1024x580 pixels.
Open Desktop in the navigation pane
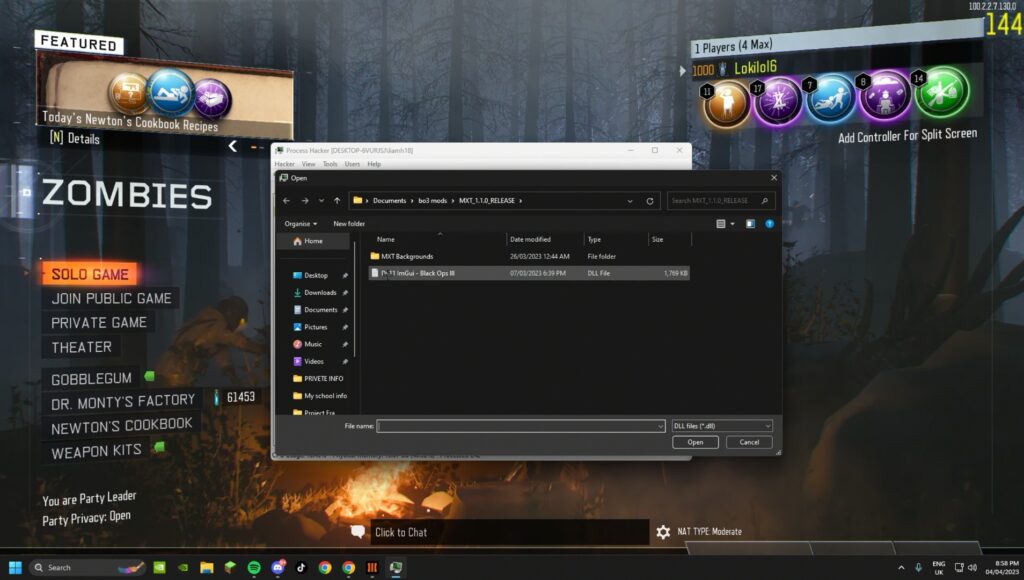point(315,276)
